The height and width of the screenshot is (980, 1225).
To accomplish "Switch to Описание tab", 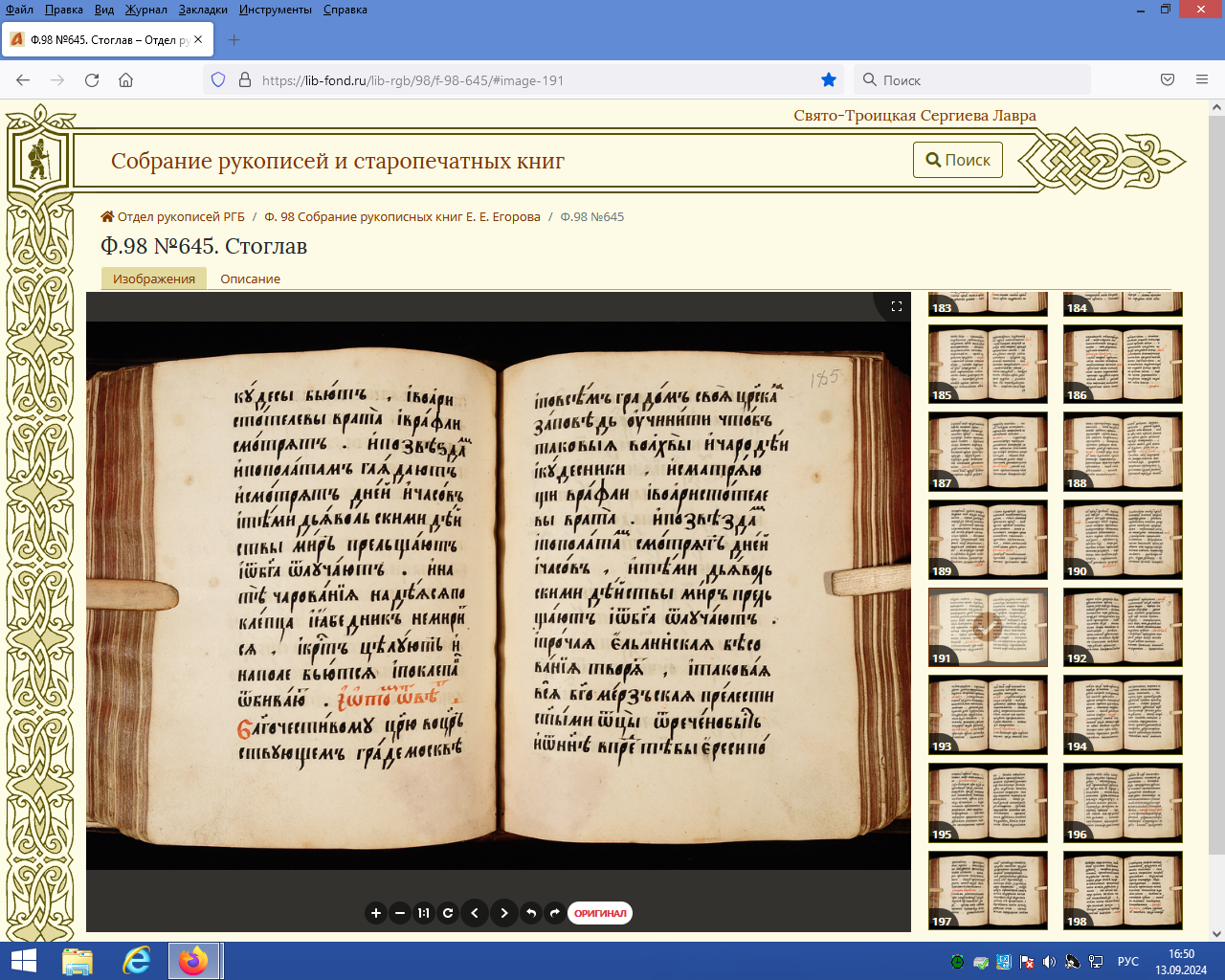I will coord(251,278).
